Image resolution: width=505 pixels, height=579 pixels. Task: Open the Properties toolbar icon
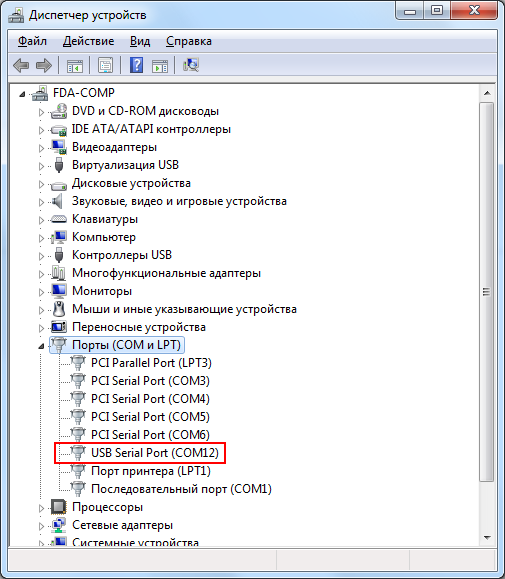pyautogui.click(x=105, y=66)
